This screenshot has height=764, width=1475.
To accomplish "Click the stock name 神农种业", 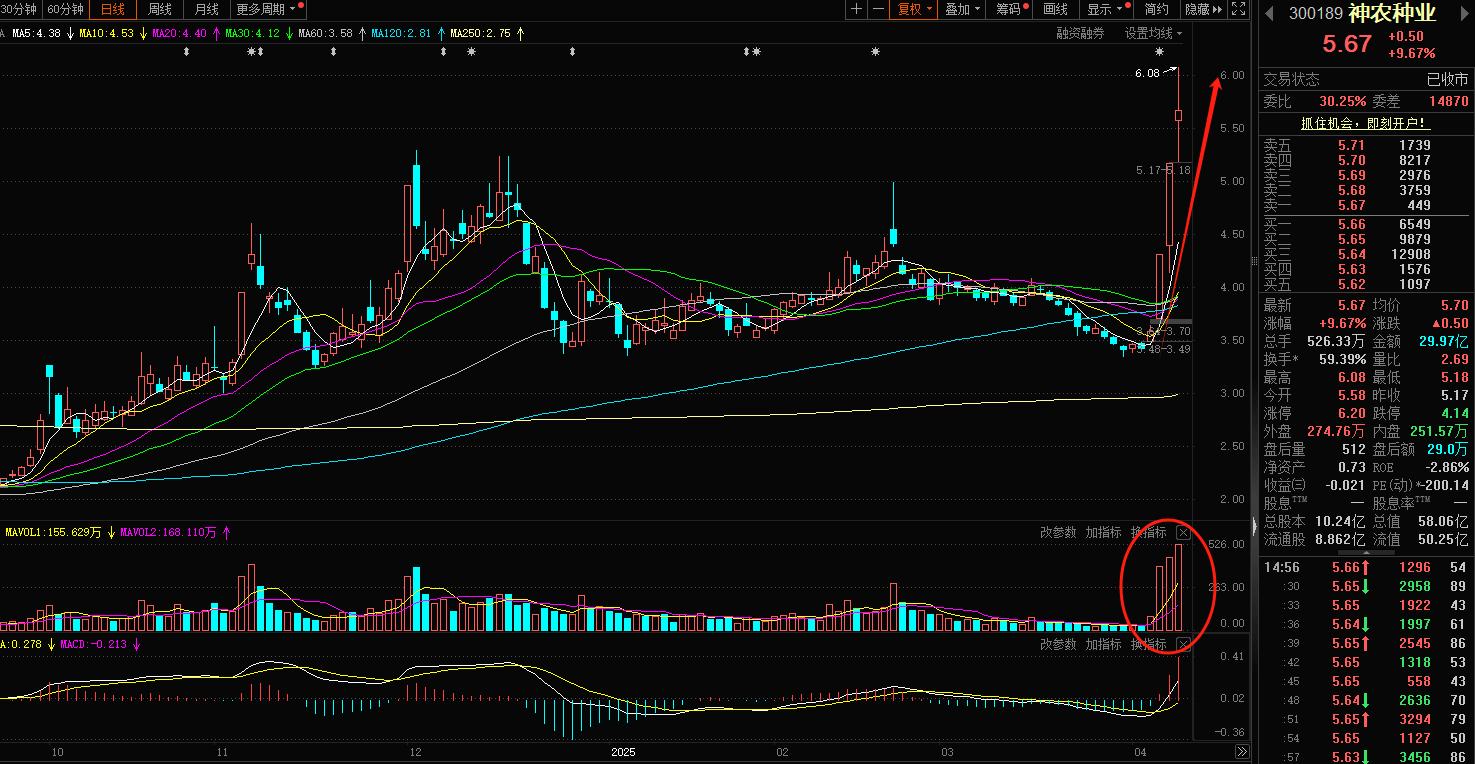I will click(x=1391, y=13).
